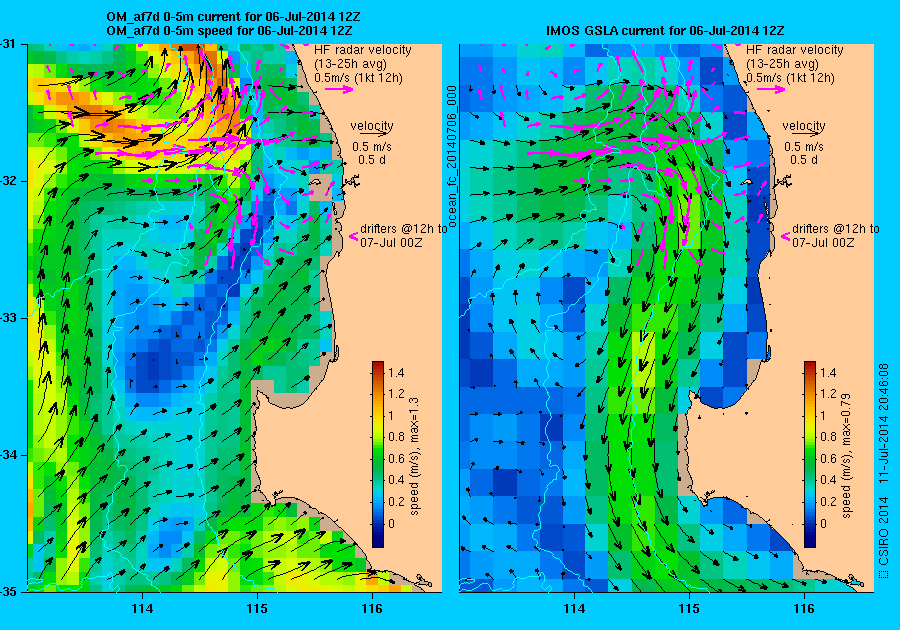Click the left map speed colorbar
Screen dimensions: 900x630
click(x=378, y=454)
